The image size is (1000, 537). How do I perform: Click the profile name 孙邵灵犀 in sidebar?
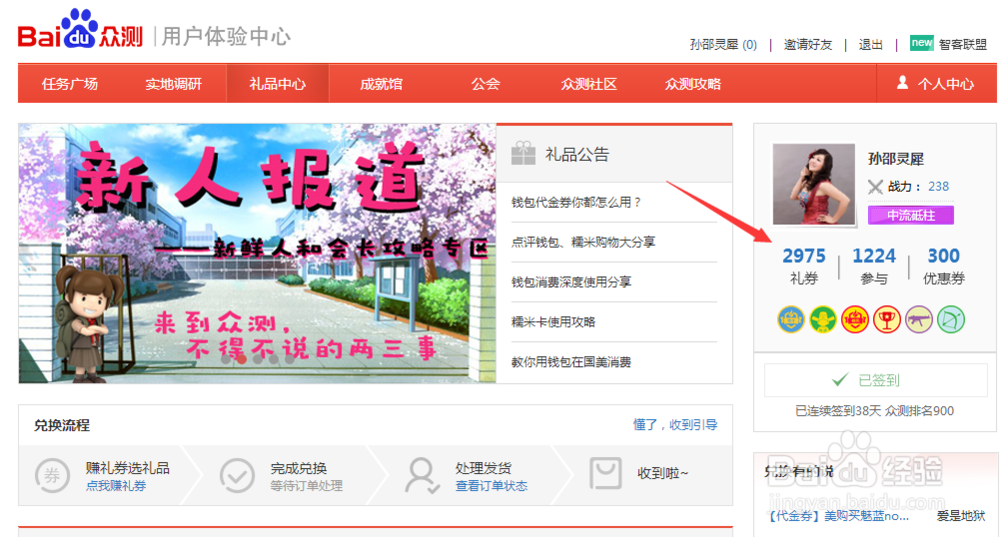(x=895, y=158)
